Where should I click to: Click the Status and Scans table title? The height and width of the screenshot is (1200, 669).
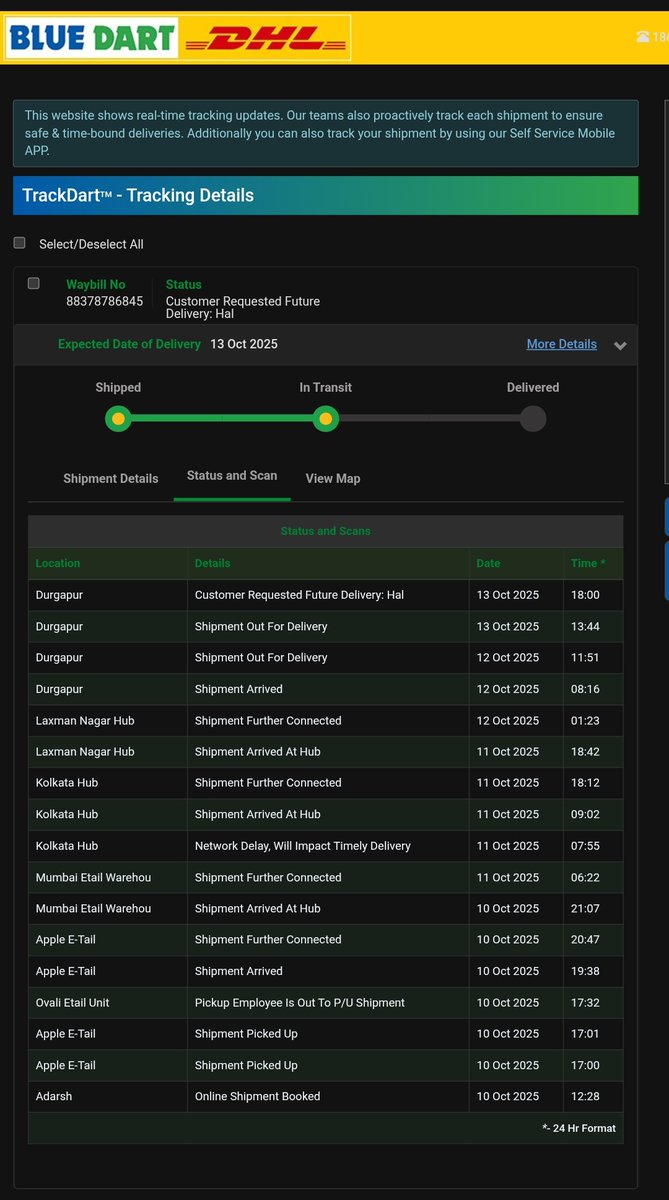click(x=325, y=531)
